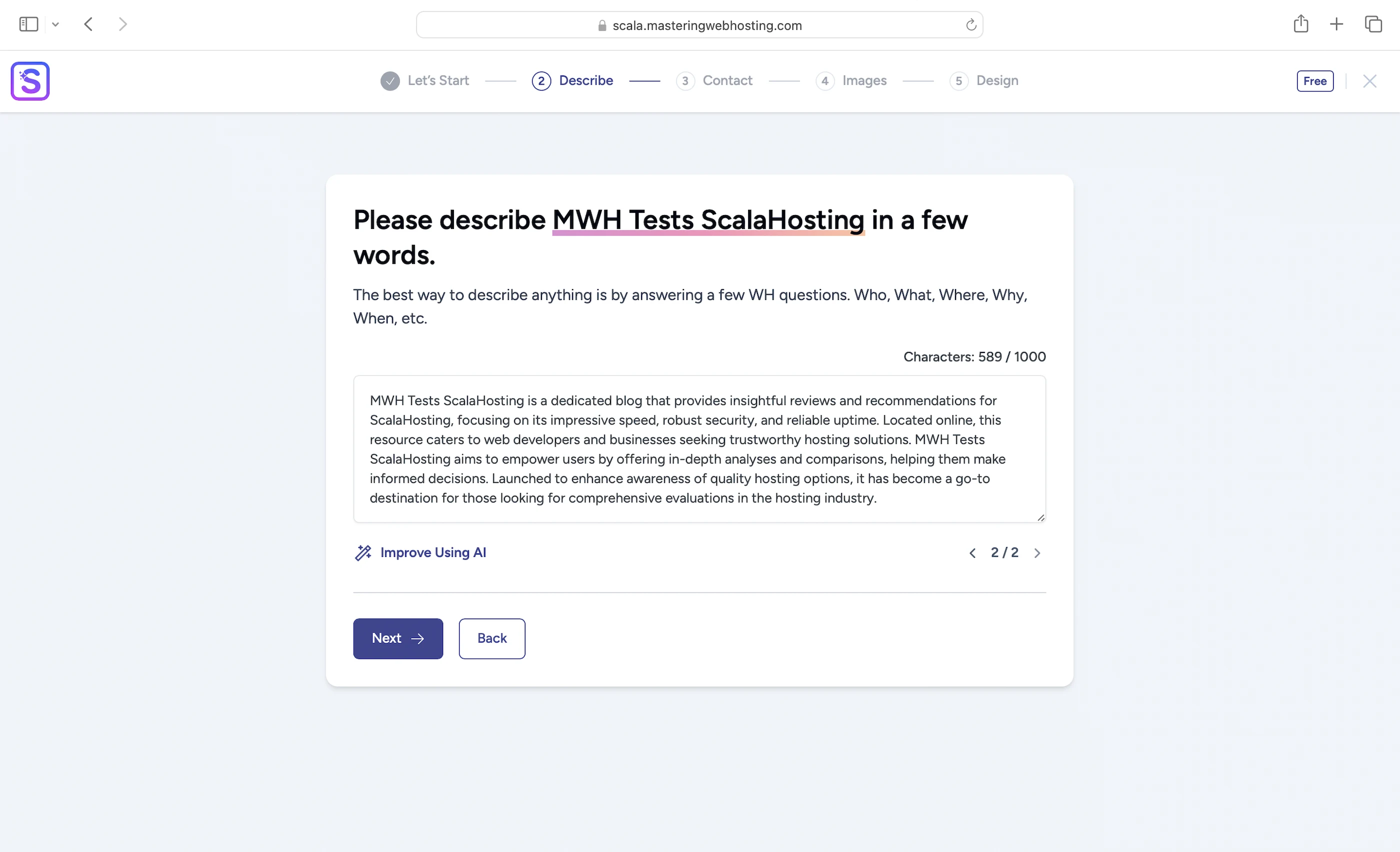
Task: Open a new tab with plus icon
Action: pyautogui.click(x=1336, y=24)
